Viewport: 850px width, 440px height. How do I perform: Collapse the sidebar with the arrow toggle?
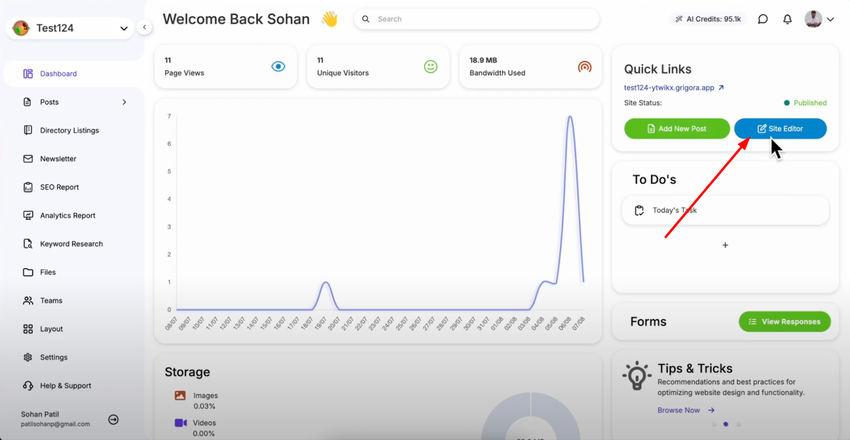[145, 28]
